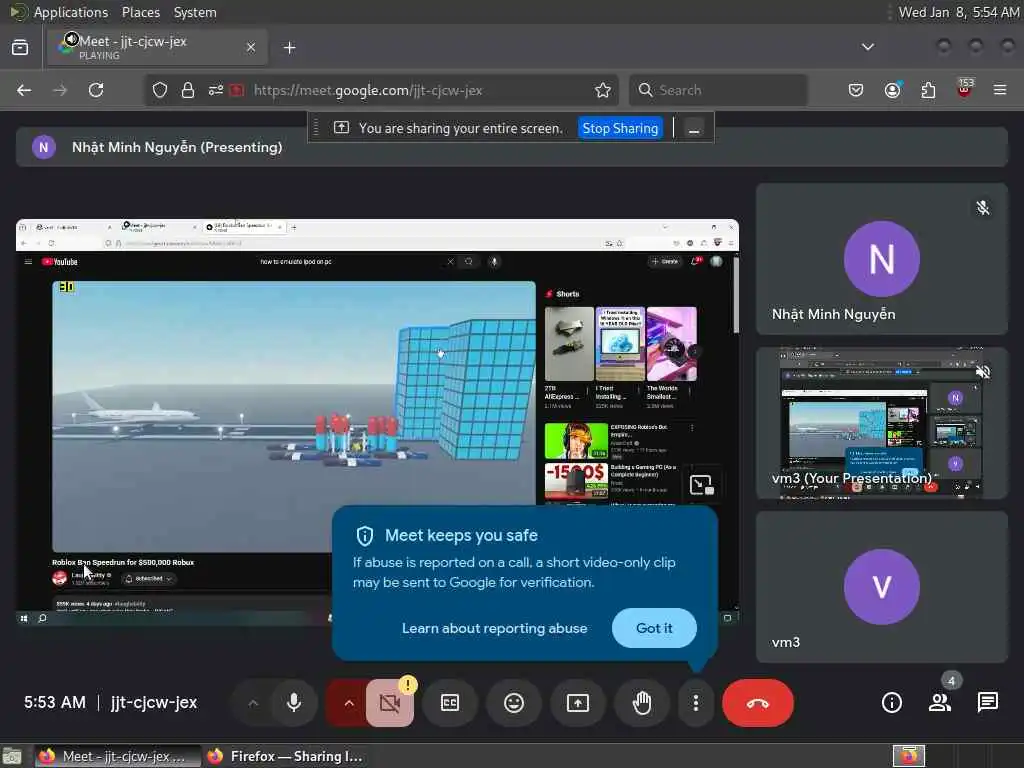Click the present screen button
The width and height of the screenshot is (1024, 768).
coord(578,703)
